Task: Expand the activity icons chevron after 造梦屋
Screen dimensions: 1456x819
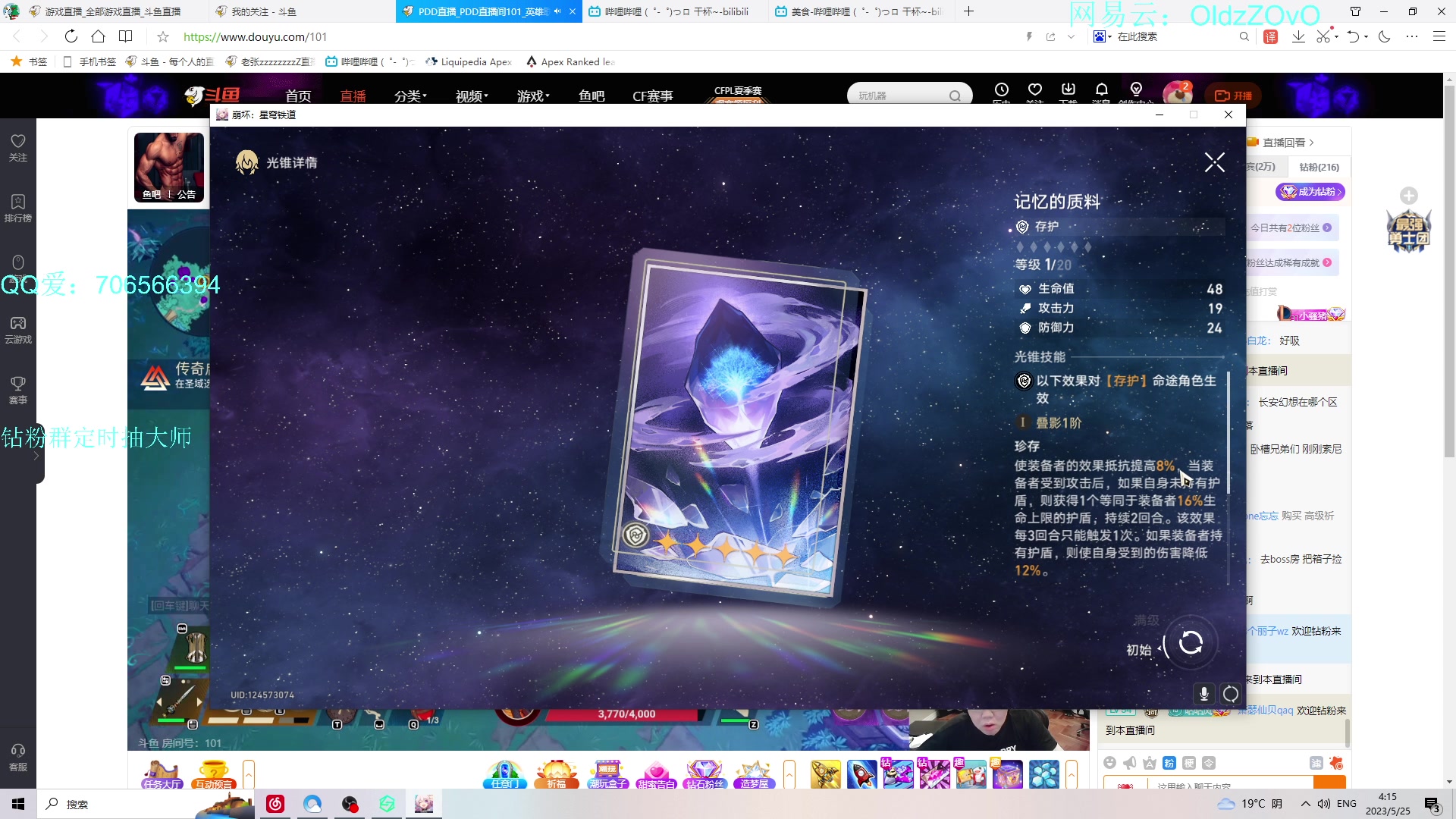Action: [x=789, y=774]
